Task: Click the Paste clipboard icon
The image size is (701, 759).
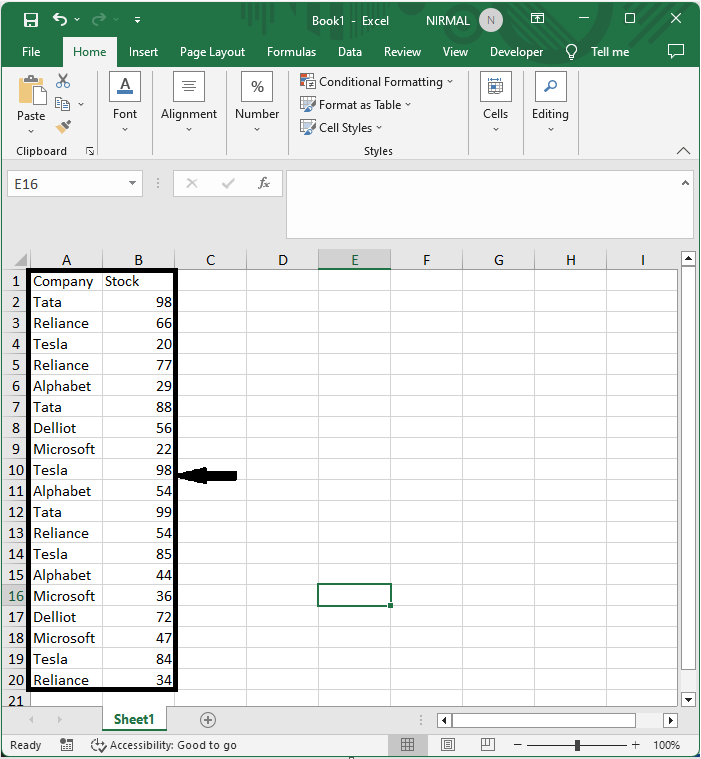Action: pyautogui.click(x=32, y=91)
